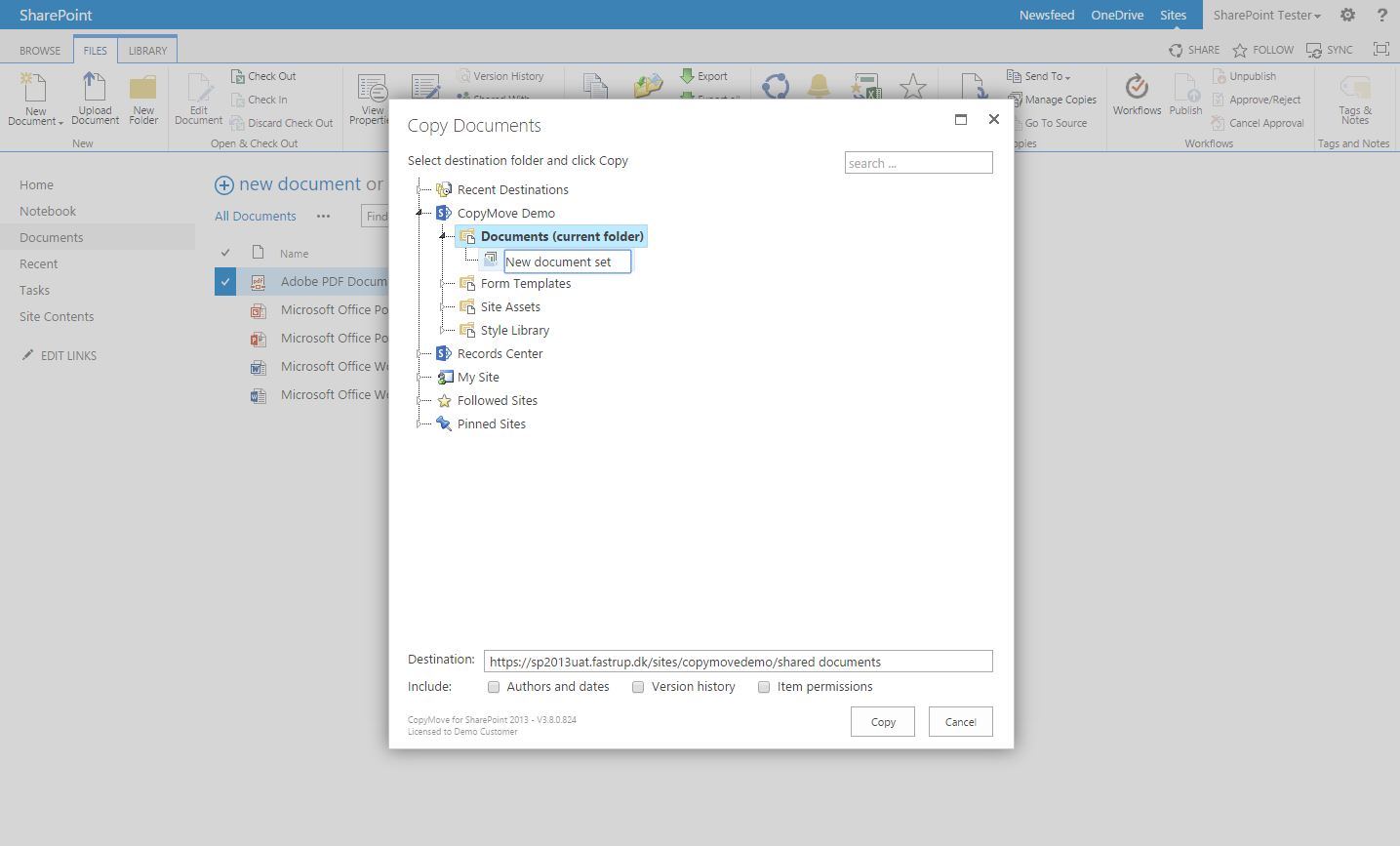
Task: Click the Copy button
Action: click(x=883, y=722)
